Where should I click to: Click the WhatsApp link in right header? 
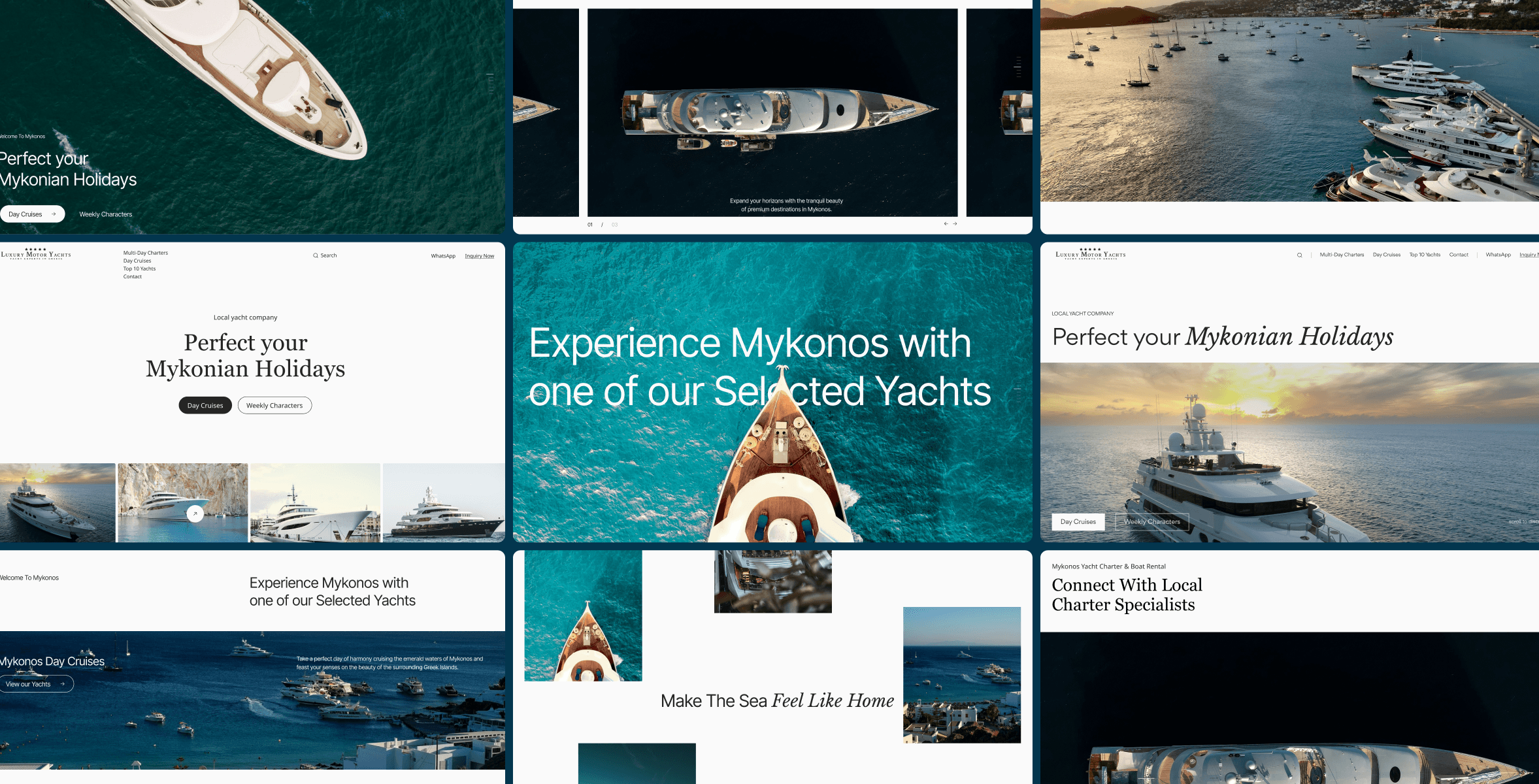pos(1498,255)
